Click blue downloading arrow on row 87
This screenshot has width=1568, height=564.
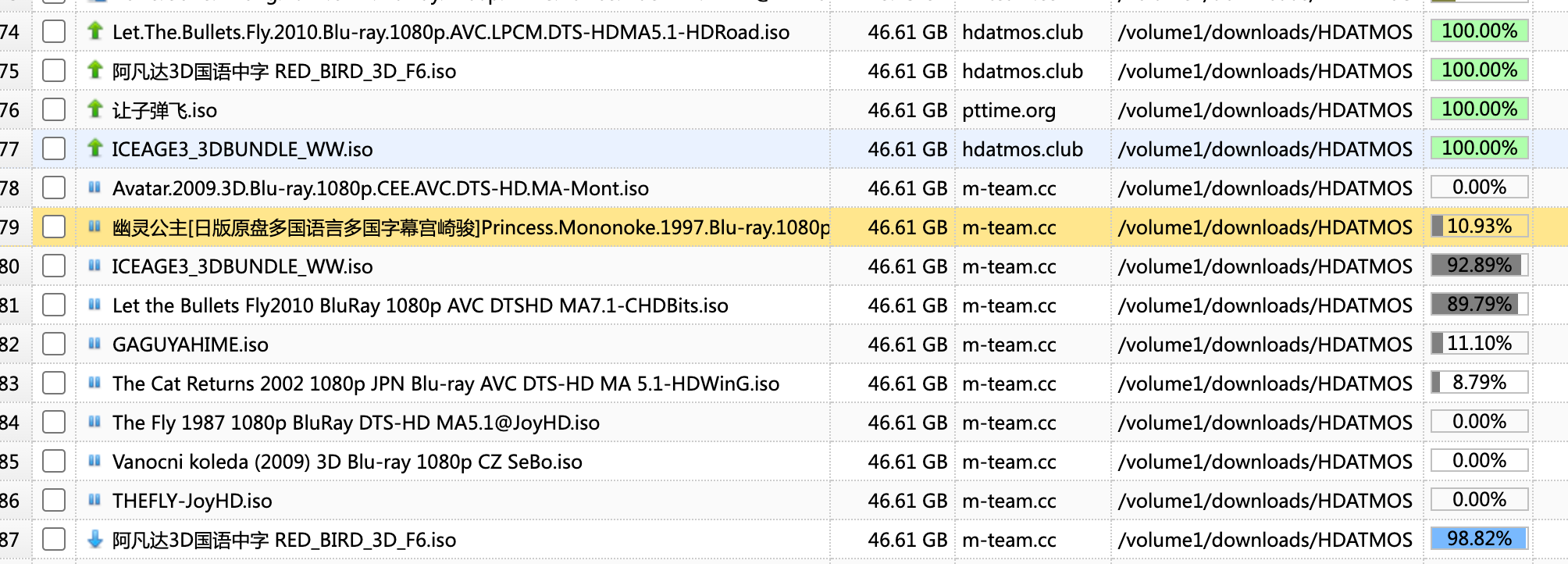pos(95,539)
